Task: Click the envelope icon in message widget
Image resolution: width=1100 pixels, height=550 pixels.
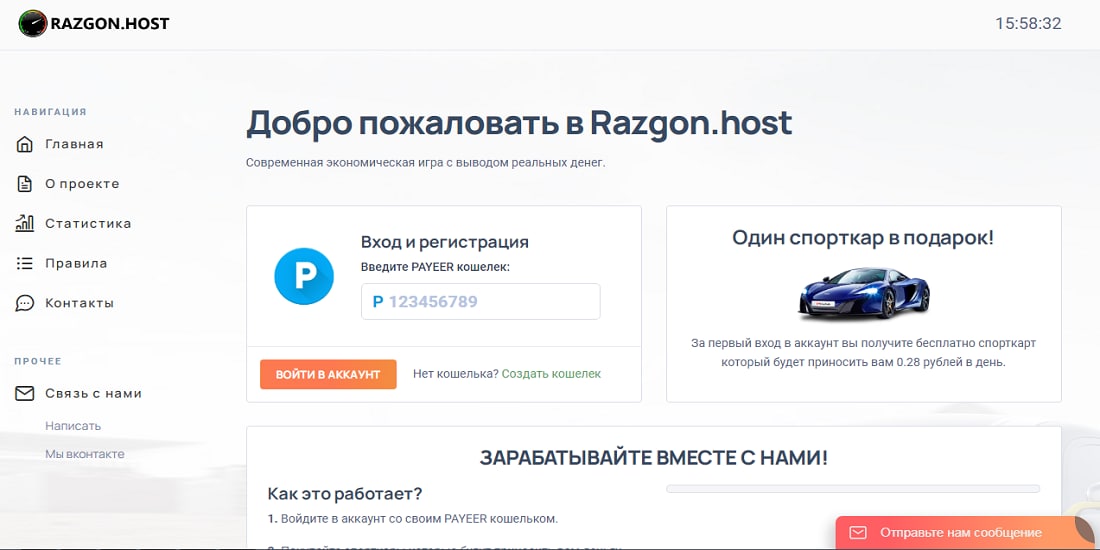Action: (x=857, y=533)
